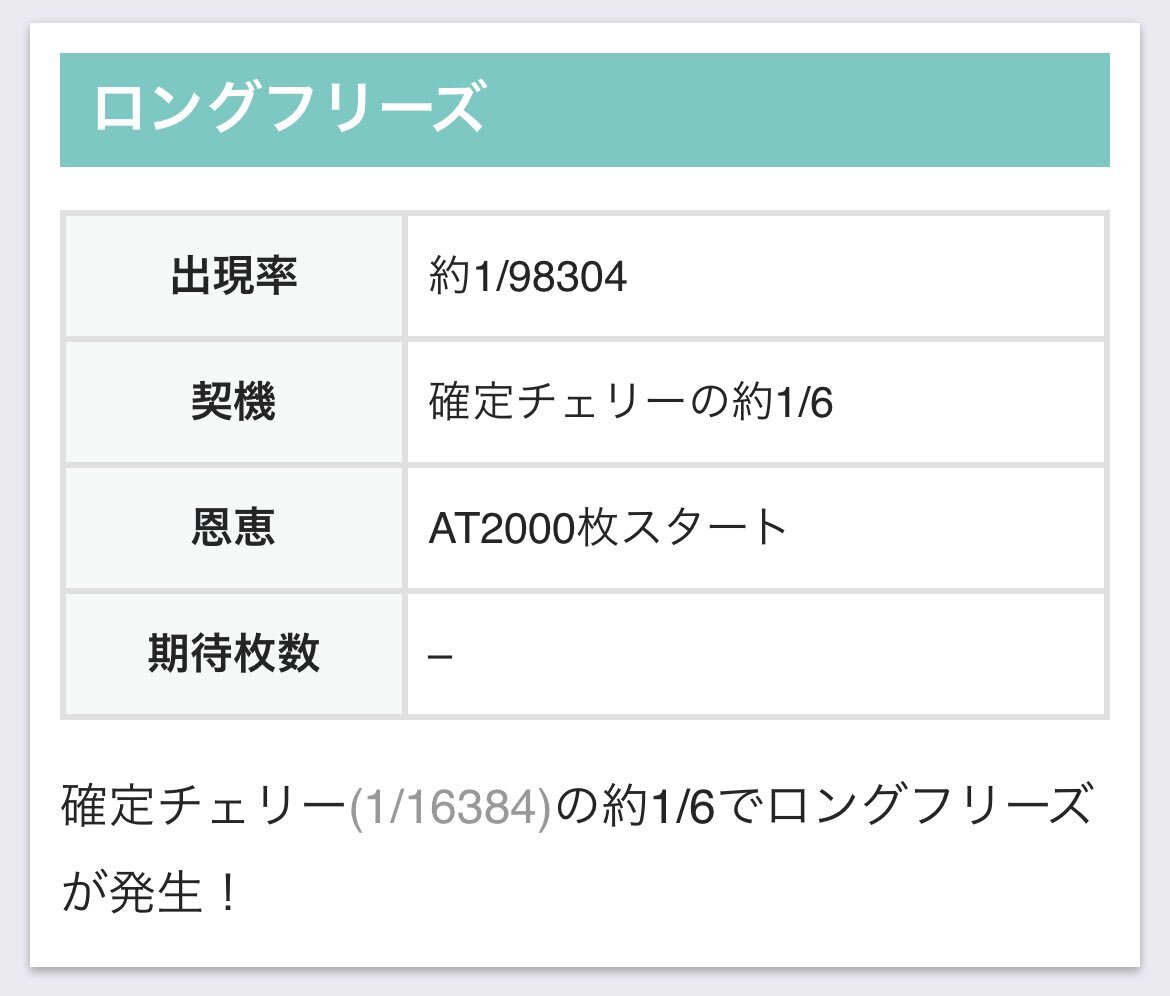Select the 恩恵 row label
1170x996 pixels.
(x=234, y=527)
